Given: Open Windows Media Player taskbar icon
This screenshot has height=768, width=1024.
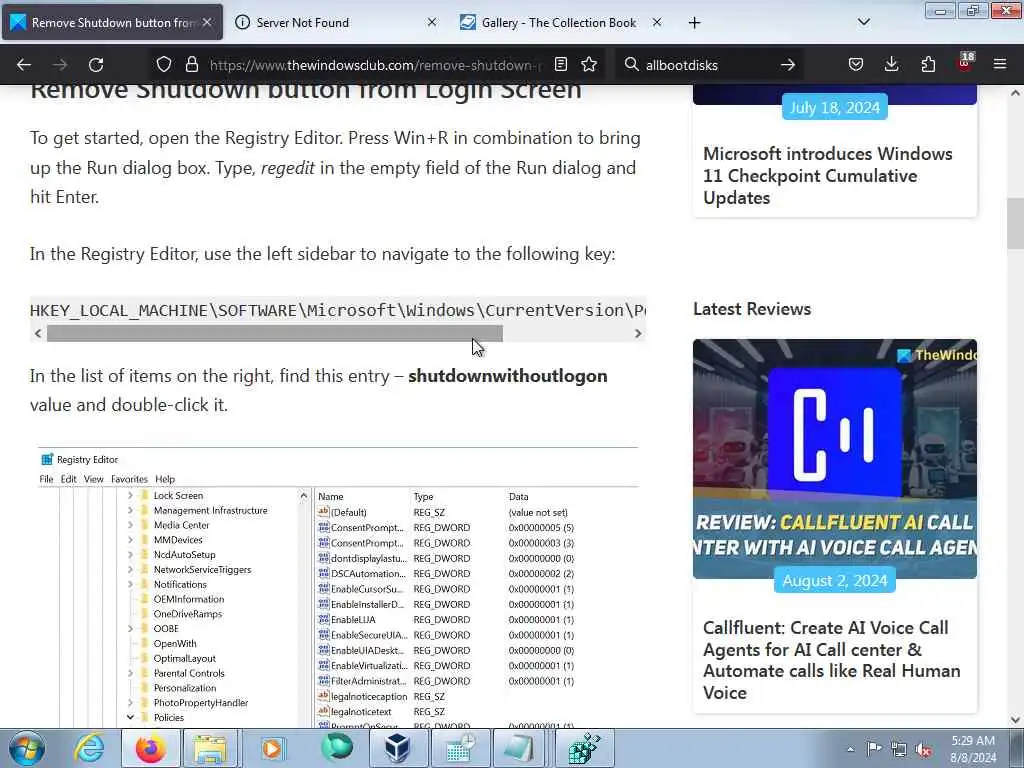Looking at the screenshot, I should point(272,748).
